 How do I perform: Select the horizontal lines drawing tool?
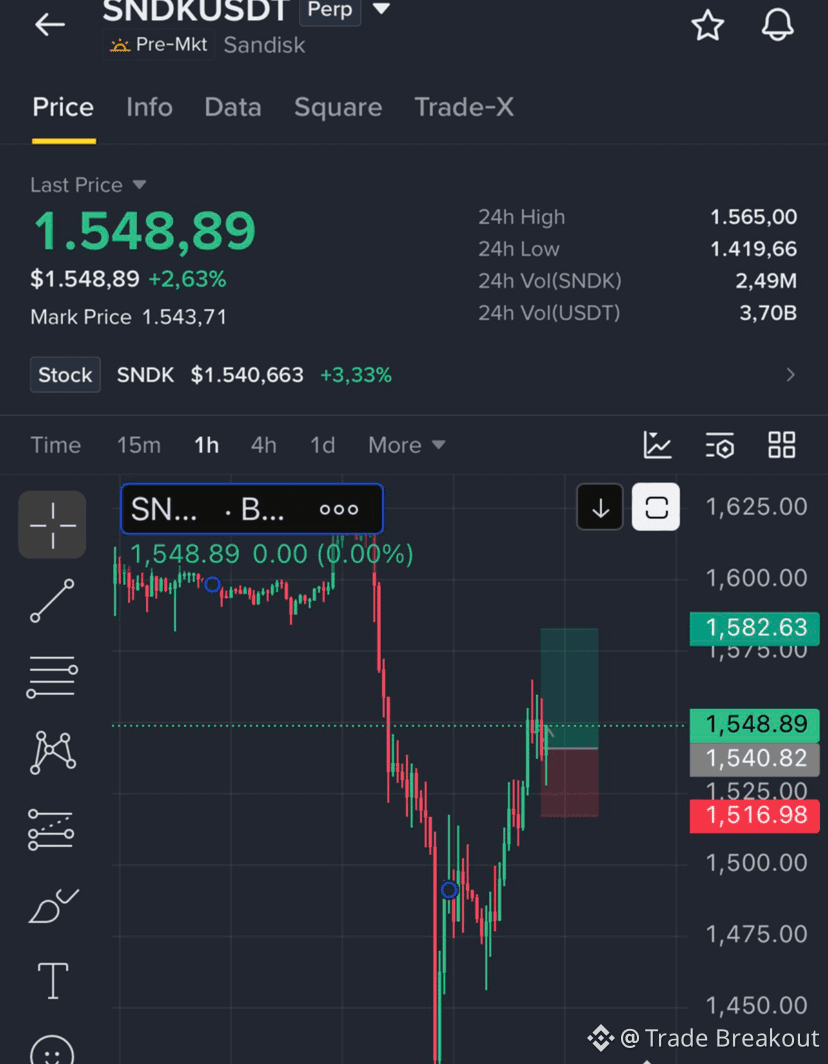click(x=52, y=677)
